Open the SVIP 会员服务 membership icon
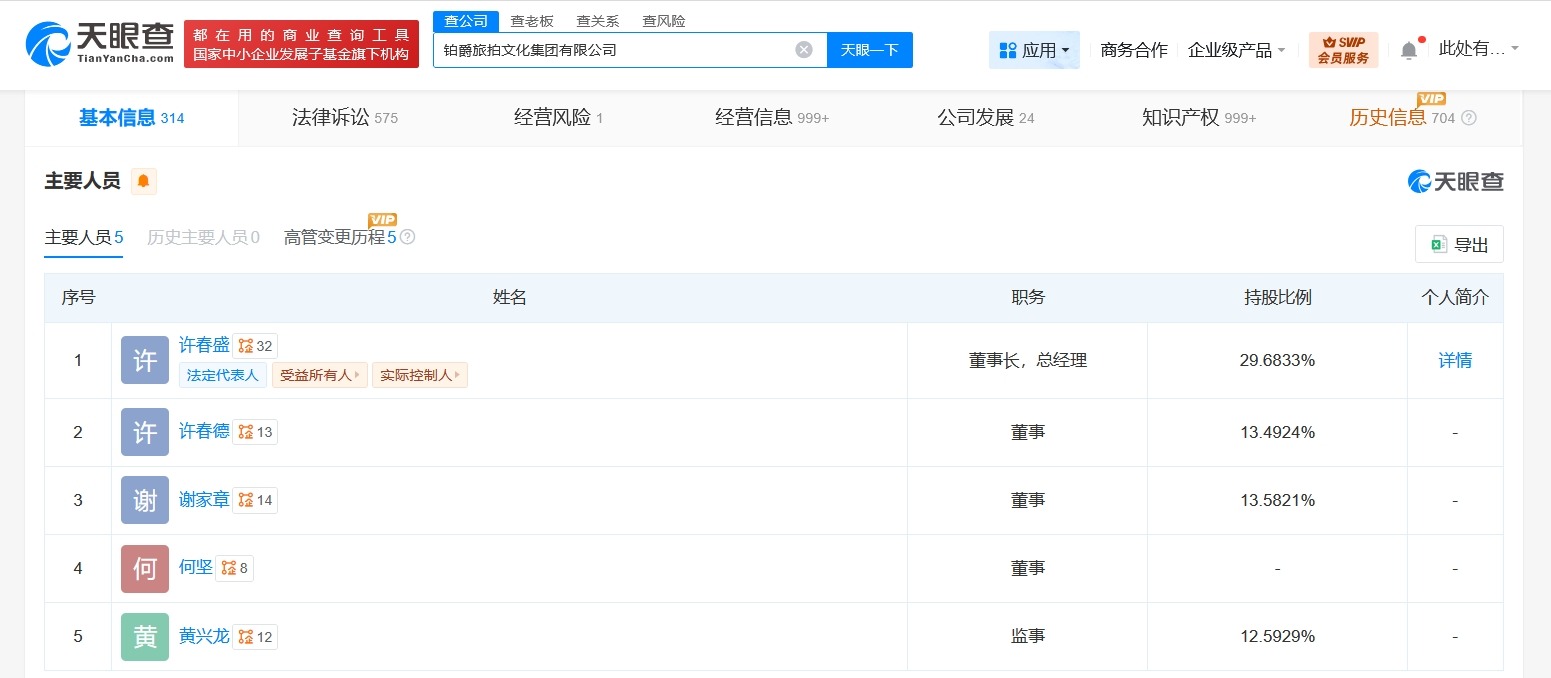 (1343, 49)
